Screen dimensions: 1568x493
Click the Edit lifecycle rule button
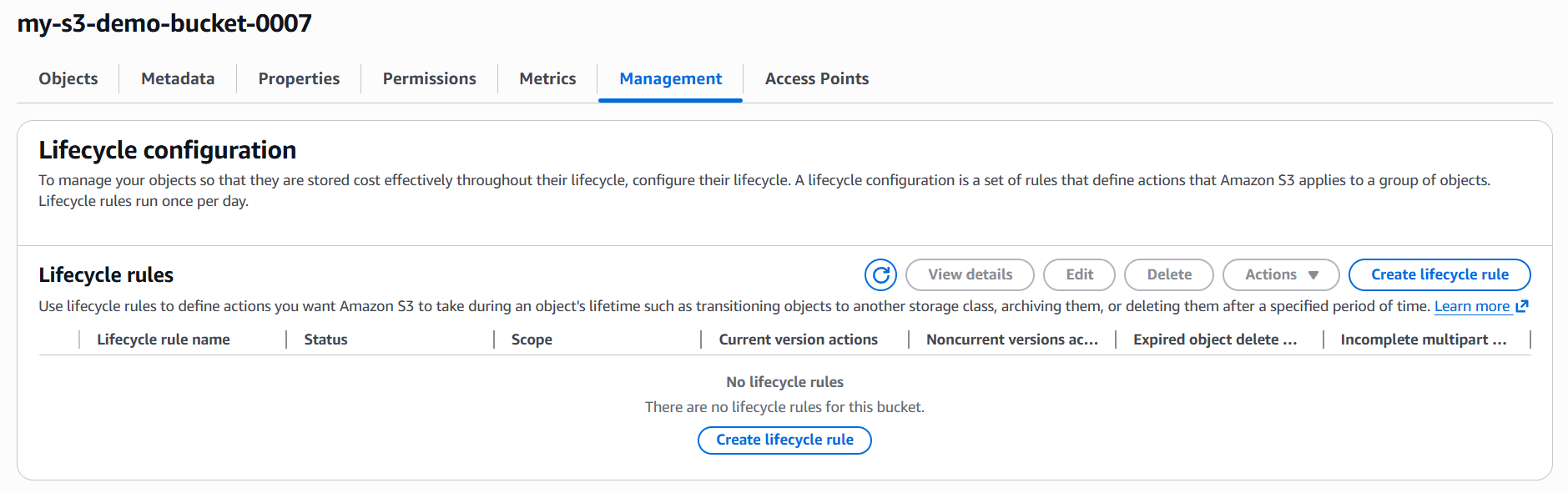[1079, 274]
